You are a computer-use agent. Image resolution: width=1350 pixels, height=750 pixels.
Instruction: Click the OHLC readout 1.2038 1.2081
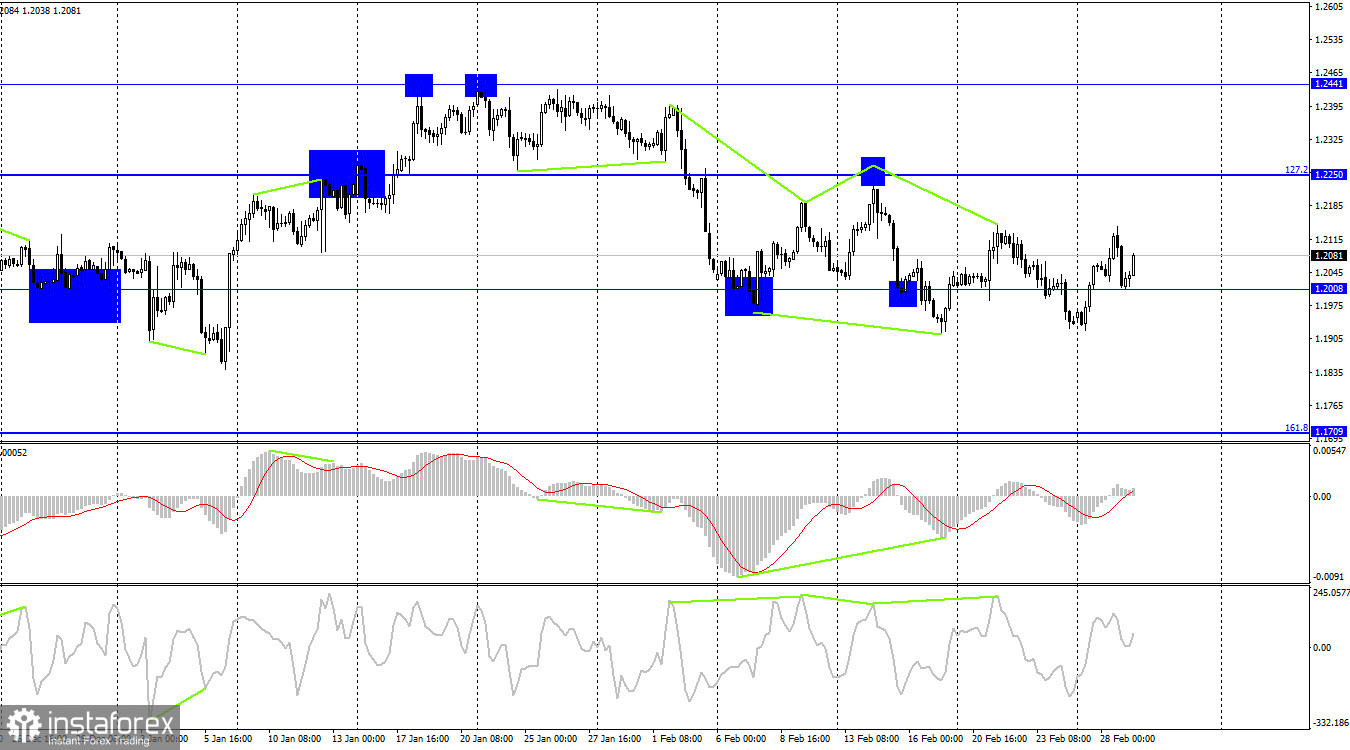click(x=53, y=10)
